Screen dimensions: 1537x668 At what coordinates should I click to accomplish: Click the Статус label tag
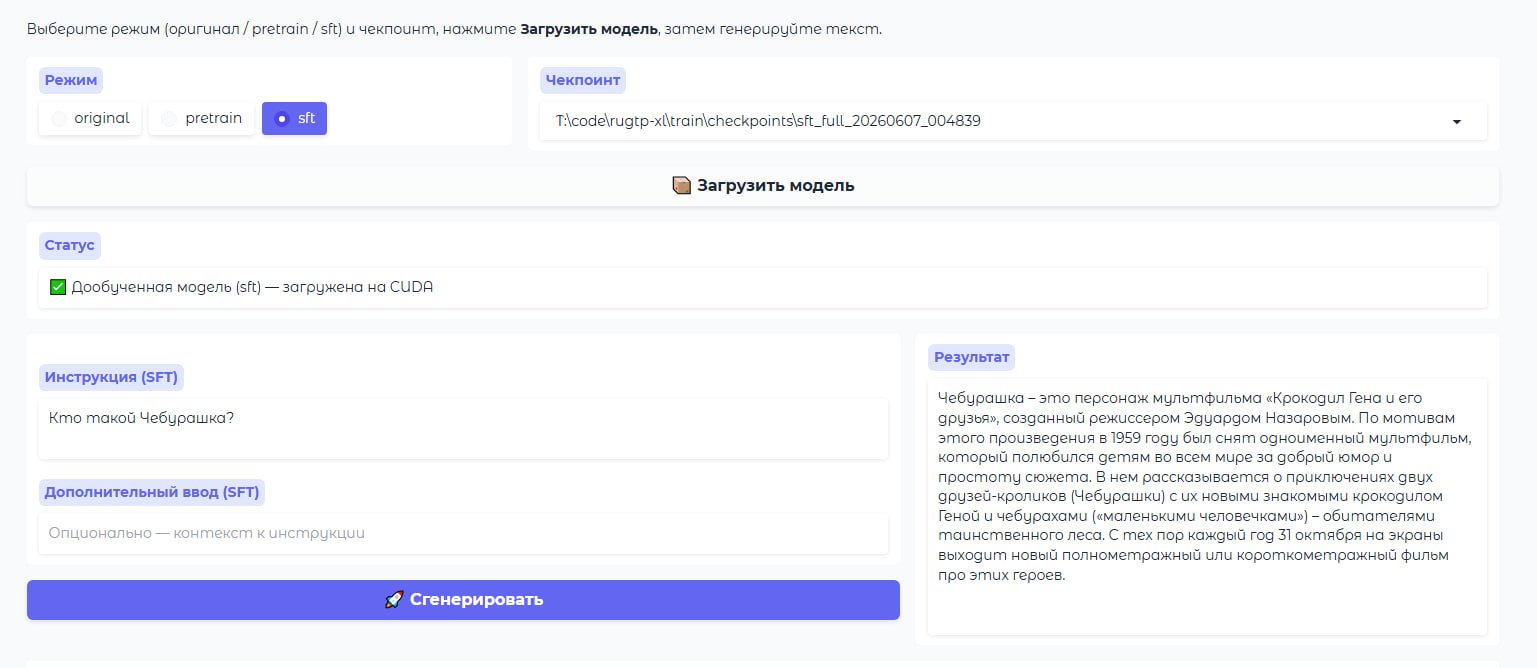pyautogui.click(x=70, y=245)
